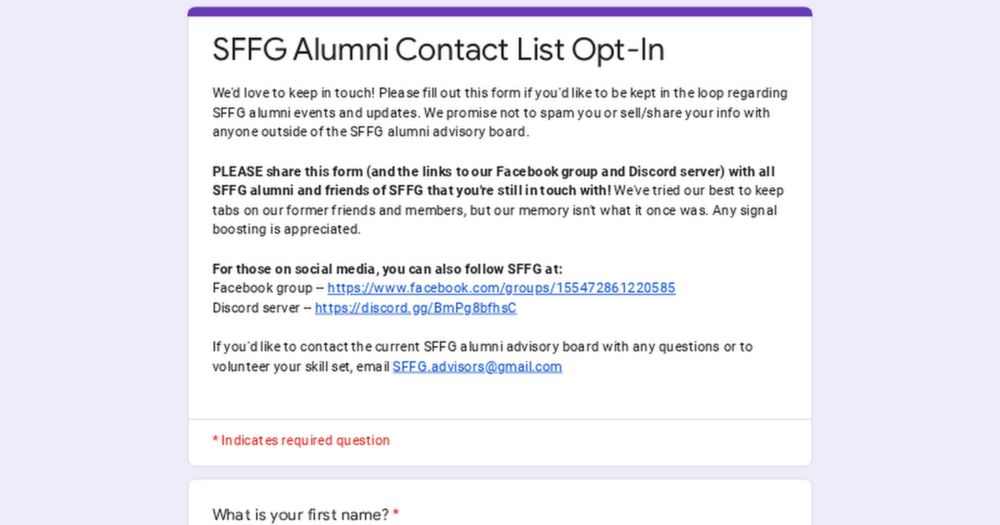Select the first name question card

point(500,503)
